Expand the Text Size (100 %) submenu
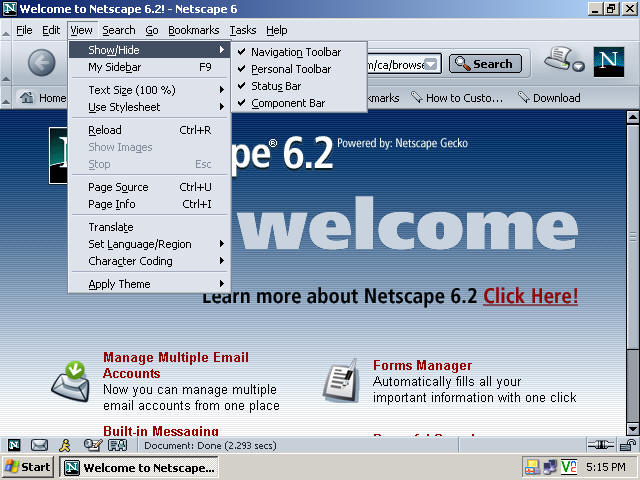This screenshot has width=640, height=480. 150,90
